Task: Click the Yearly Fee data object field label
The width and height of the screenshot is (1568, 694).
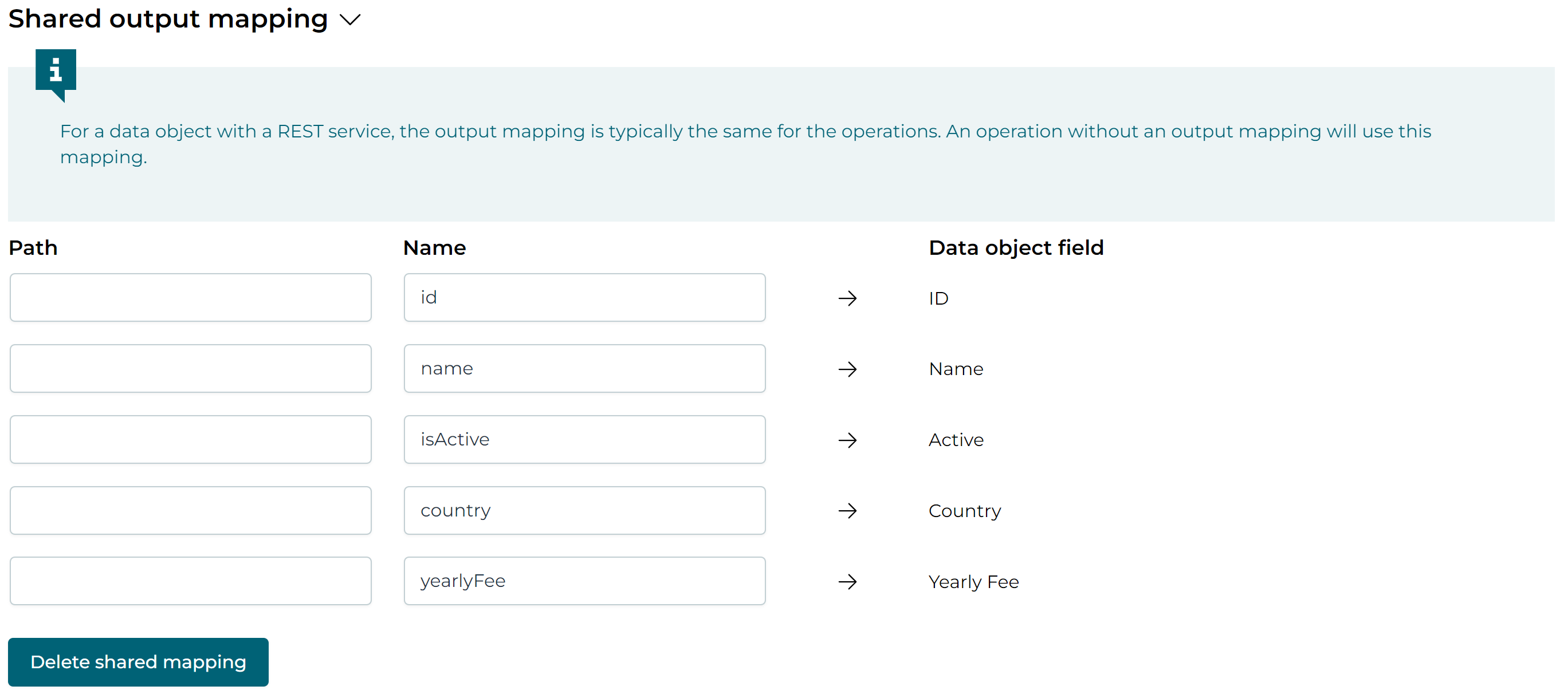Action: (973, 581)
